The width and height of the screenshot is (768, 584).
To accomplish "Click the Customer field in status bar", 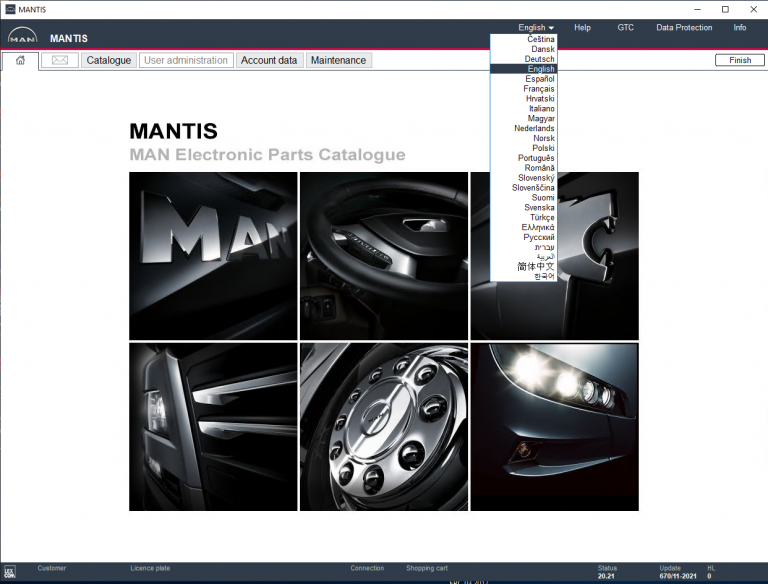I will pos(51,568).
